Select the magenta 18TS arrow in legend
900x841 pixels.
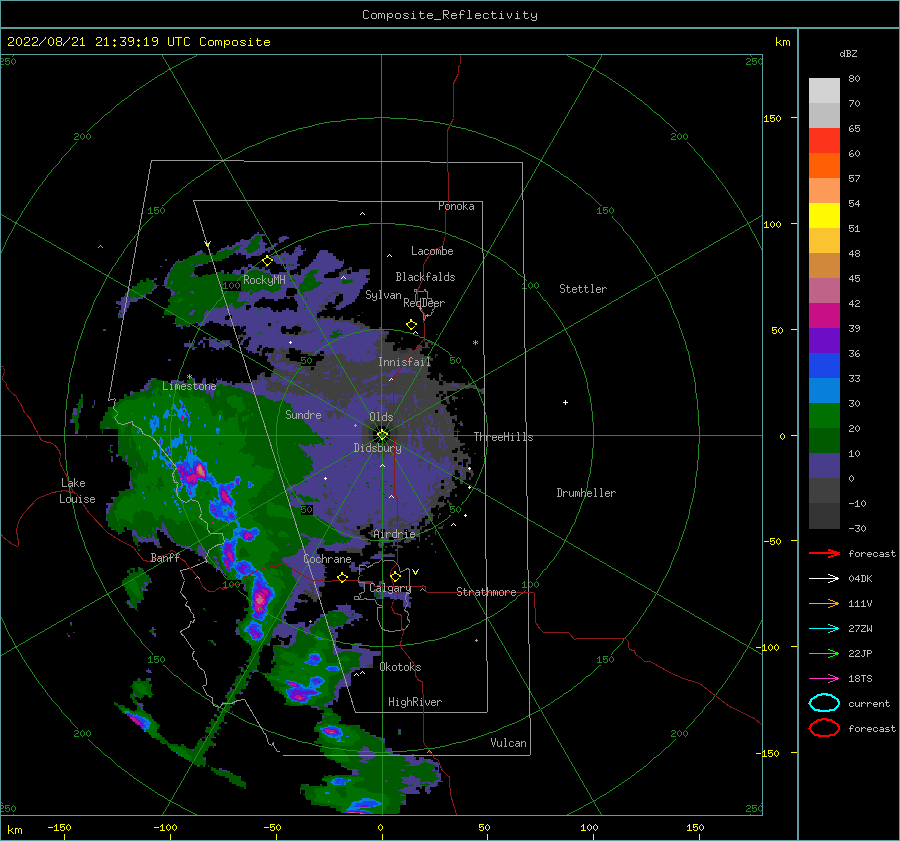(x=824, y=679)
